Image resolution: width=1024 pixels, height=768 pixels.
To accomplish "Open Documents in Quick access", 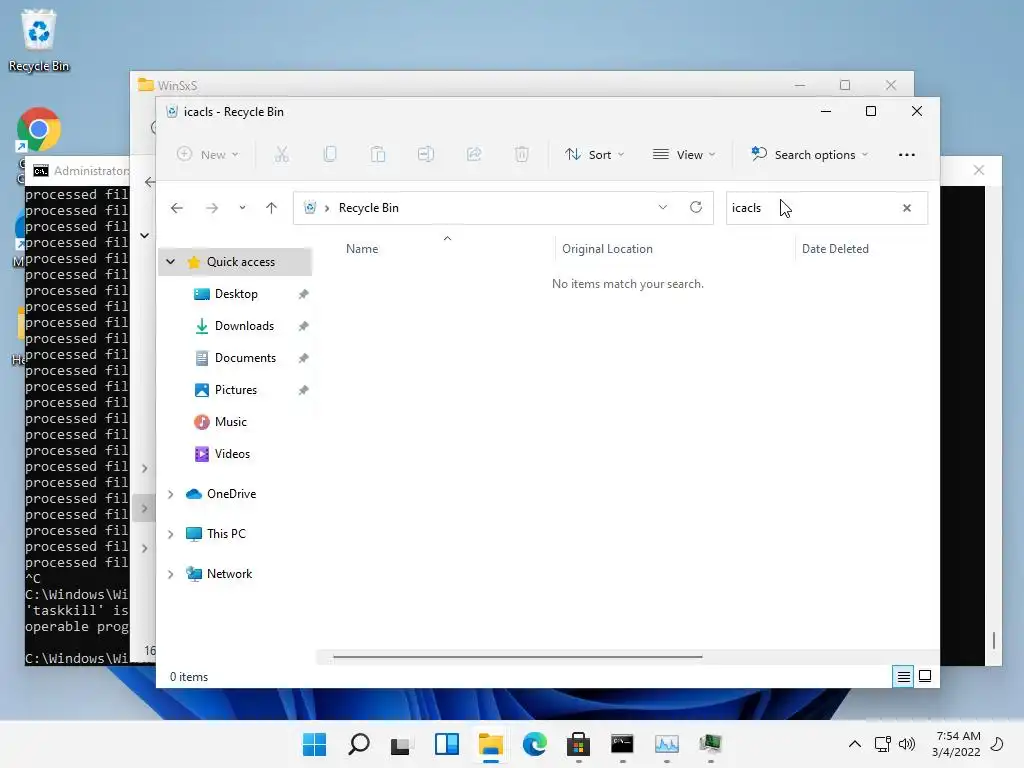I will coord(246,358).
